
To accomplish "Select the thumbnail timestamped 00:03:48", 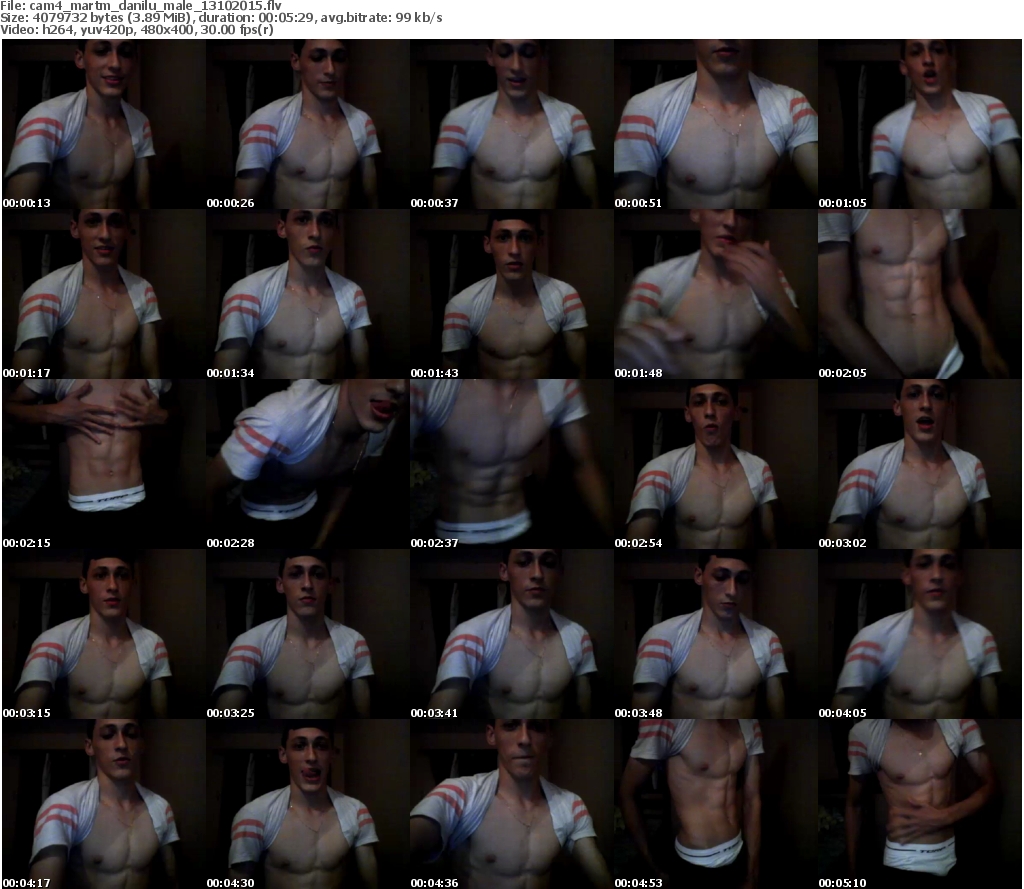I will pos(716,634).
